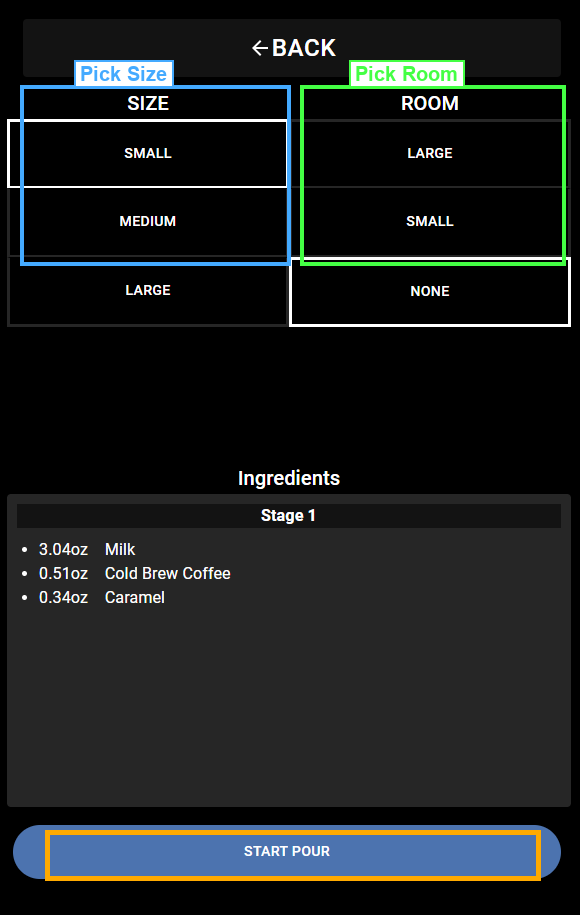
Task: Select LARGE room amount
Action: 430,153
